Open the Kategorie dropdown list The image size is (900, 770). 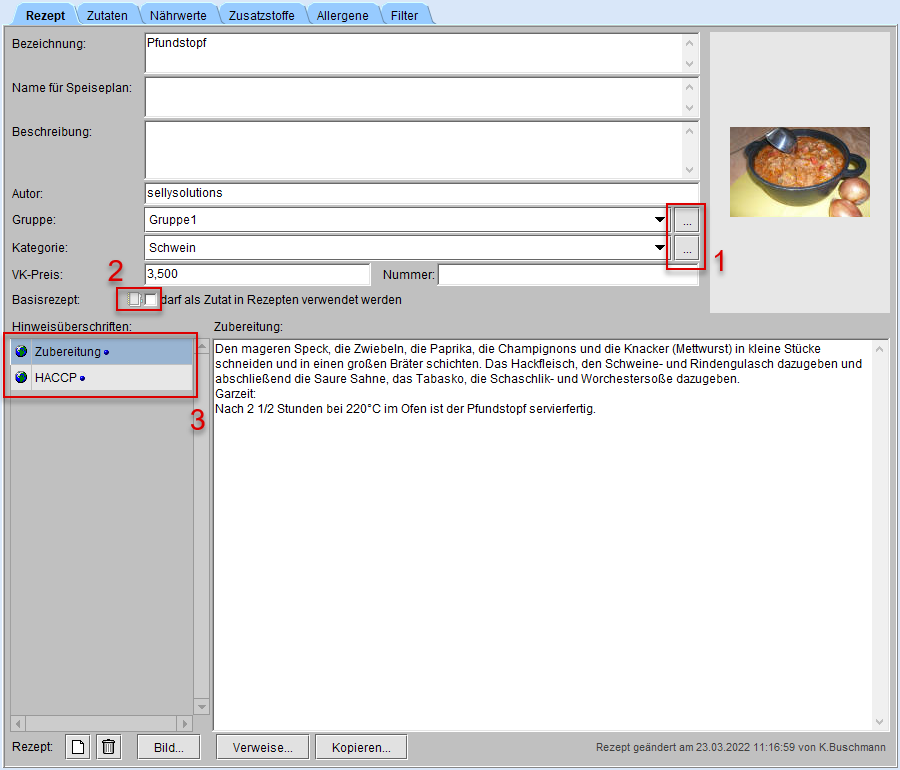(660, 247)
